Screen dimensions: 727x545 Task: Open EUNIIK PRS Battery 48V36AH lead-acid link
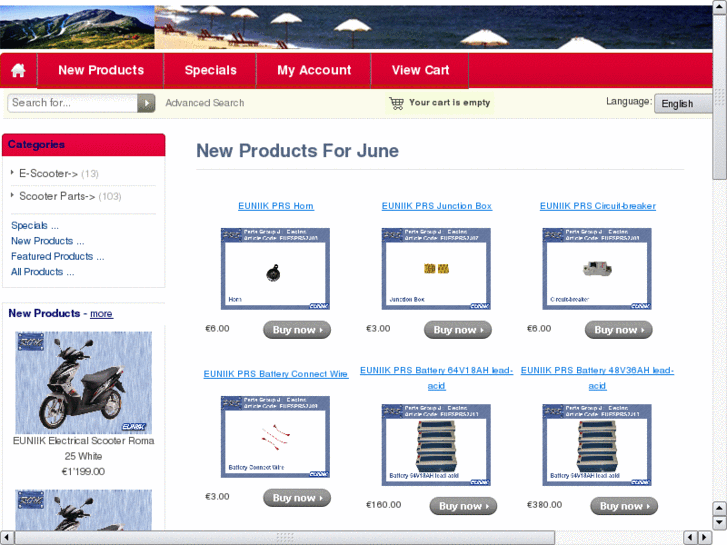point(597,378)
